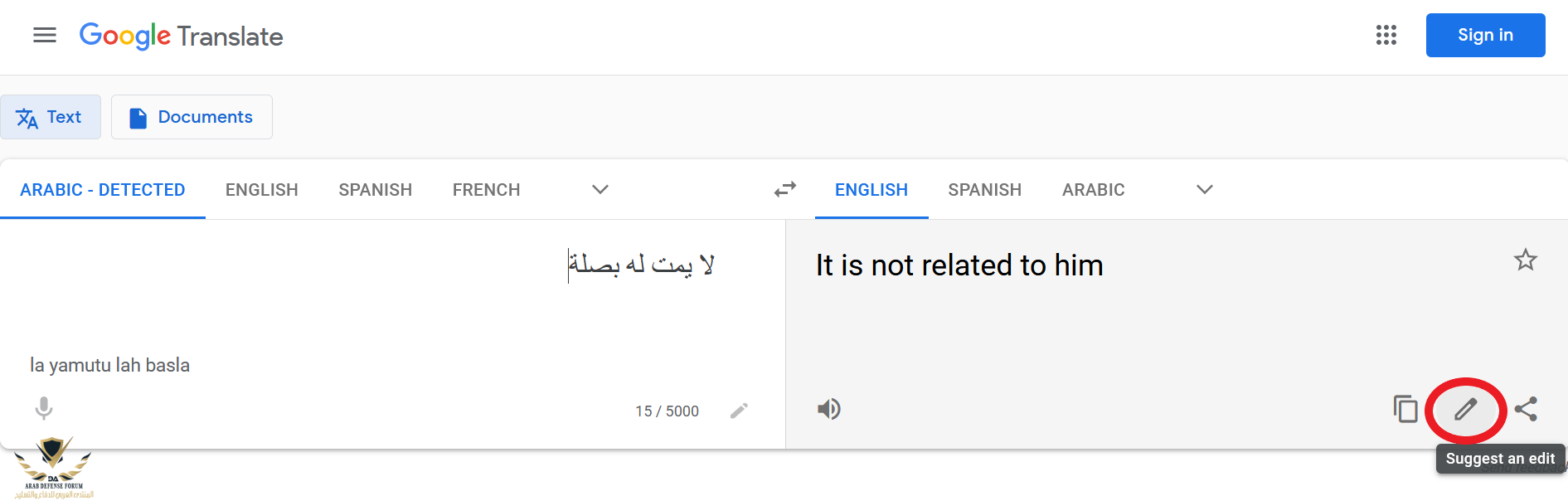Copy the translation to clipboard
Viewport: 1568px width, 501px height.
(1405, 409)
